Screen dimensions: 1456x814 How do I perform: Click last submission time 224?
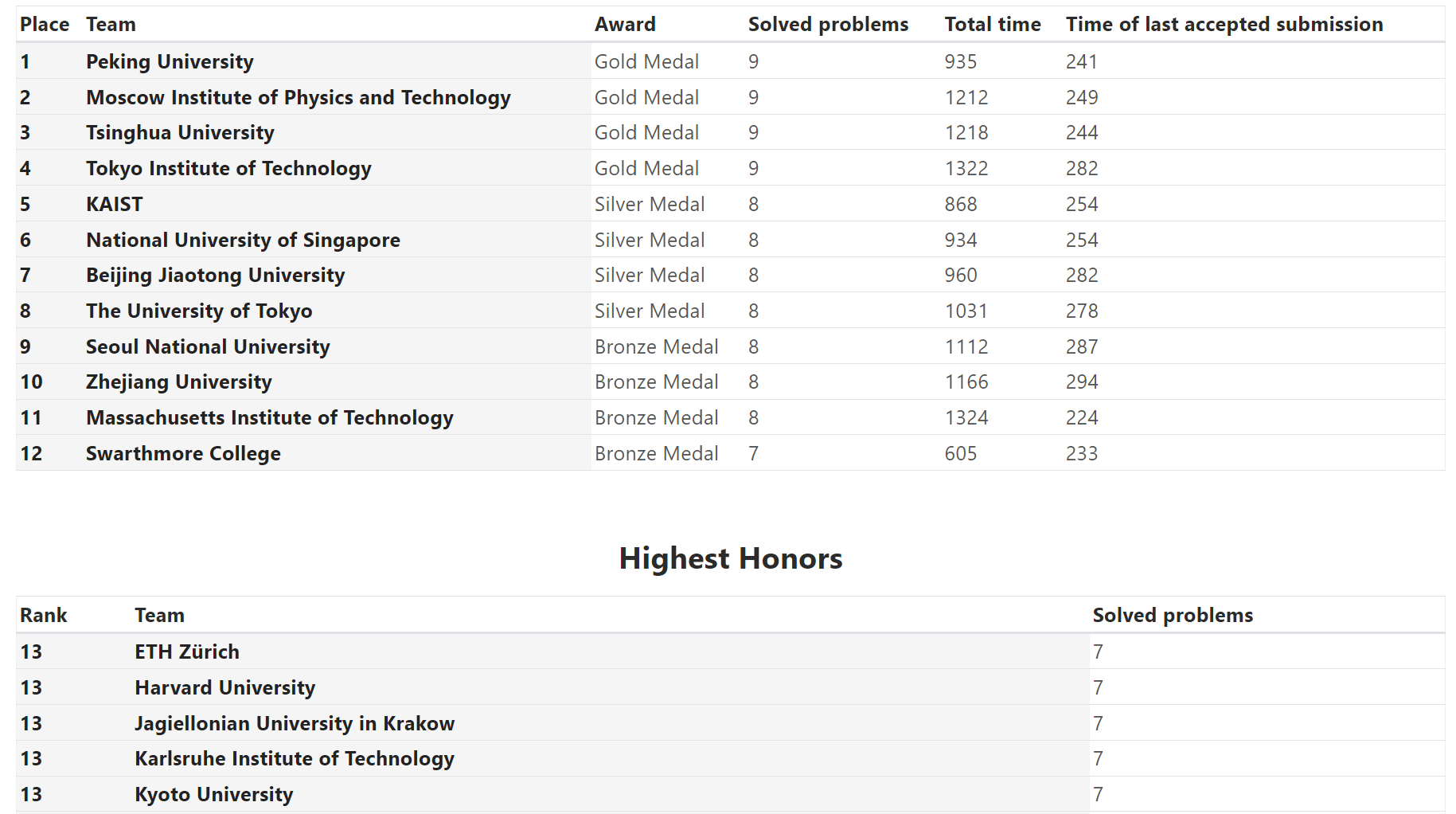(x=1082, y=418)
